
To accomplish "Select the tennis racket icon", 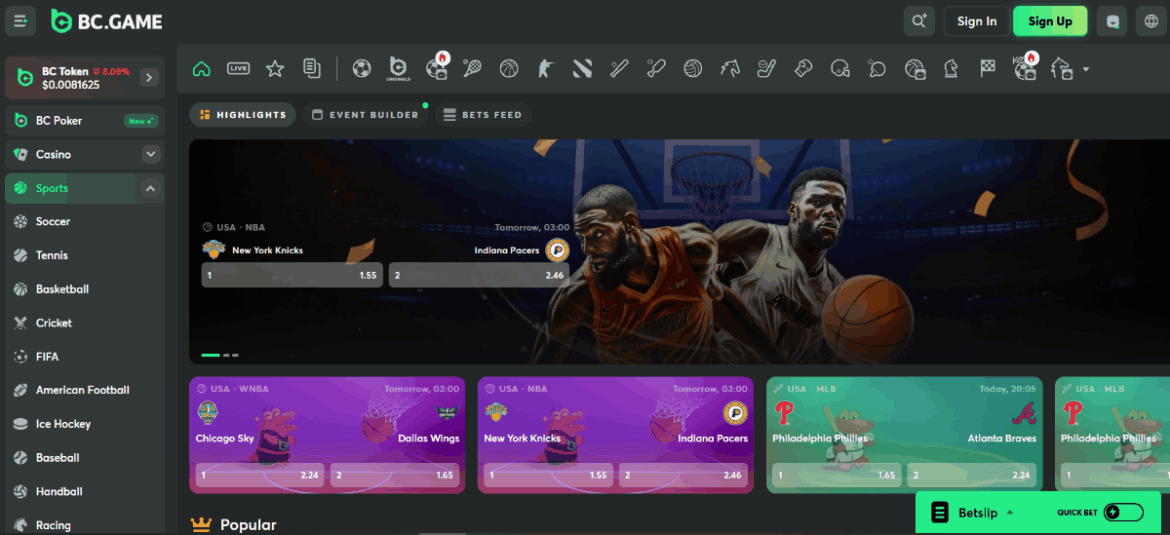I will click(x=472, y=69).
